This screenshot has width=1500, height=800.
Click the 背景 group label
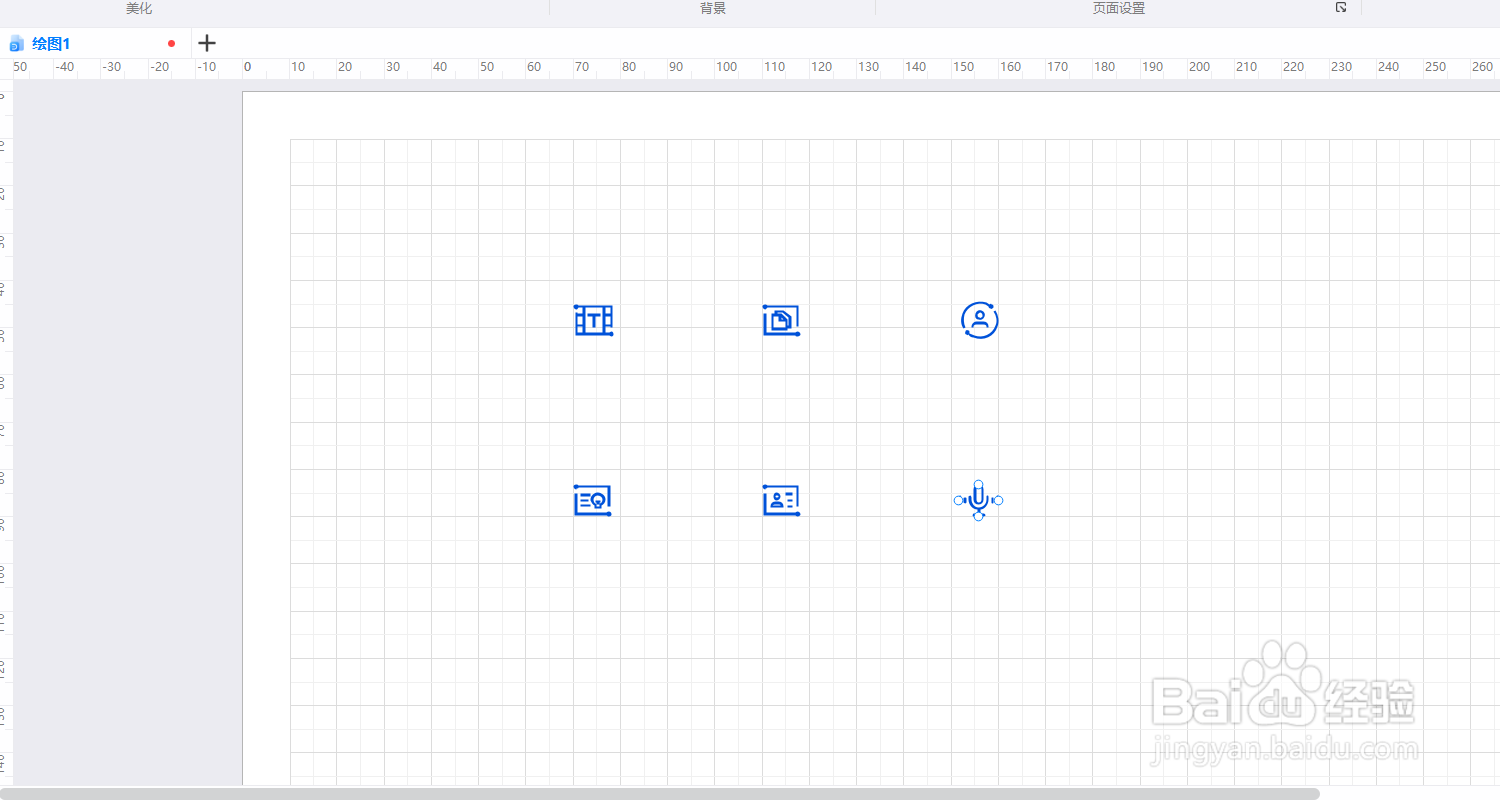click(x=713, y=8)
